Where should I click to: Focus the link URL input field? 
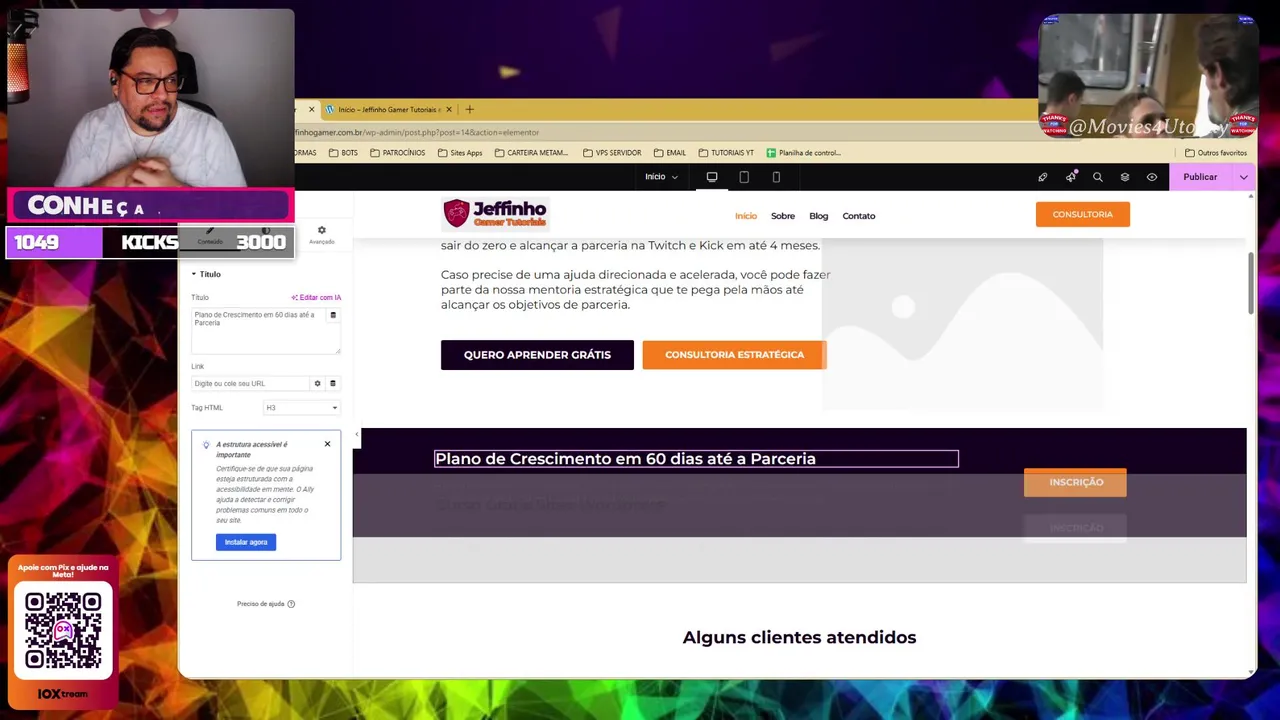(x=250, y=383)
